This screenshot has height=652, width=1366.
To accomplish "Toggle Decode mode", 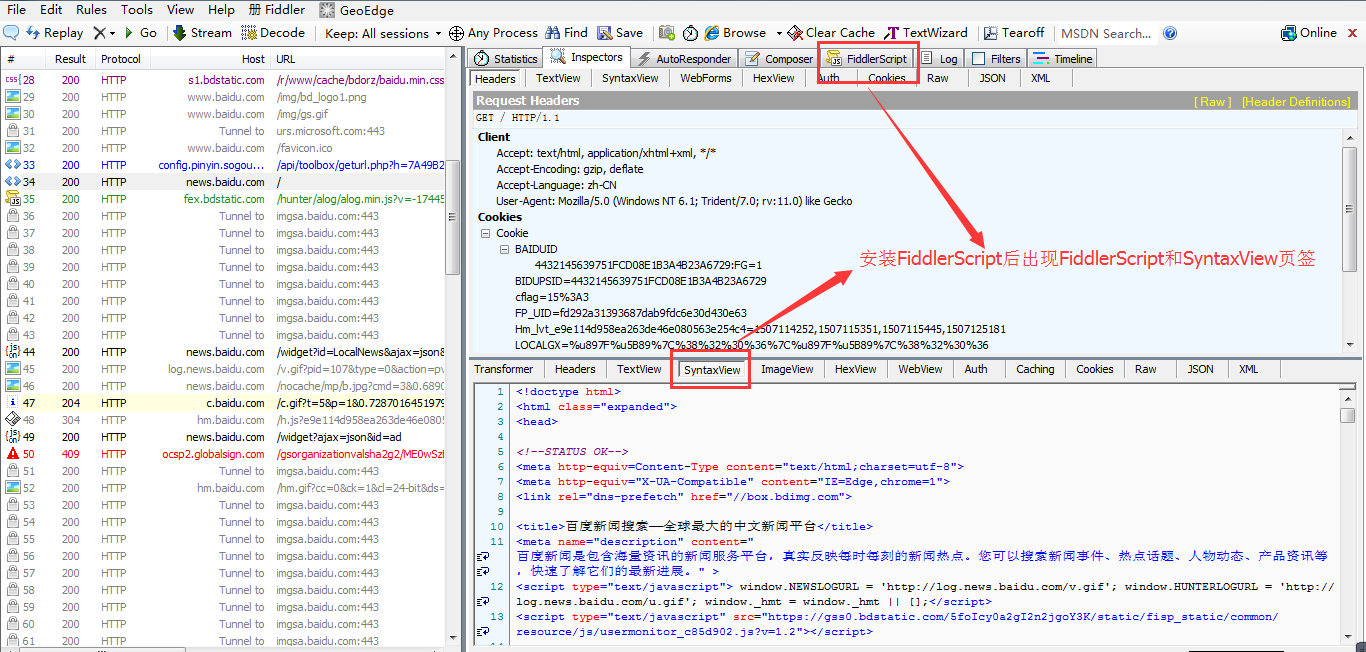I will (273, 33).
